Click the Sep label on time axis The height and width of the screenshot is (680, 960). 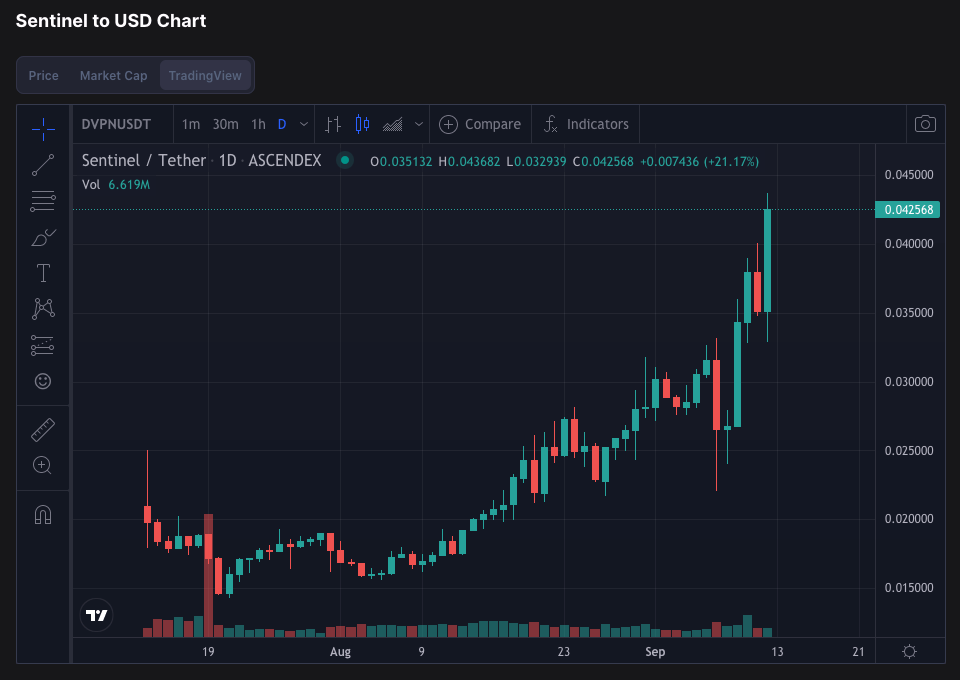(655, 652)
